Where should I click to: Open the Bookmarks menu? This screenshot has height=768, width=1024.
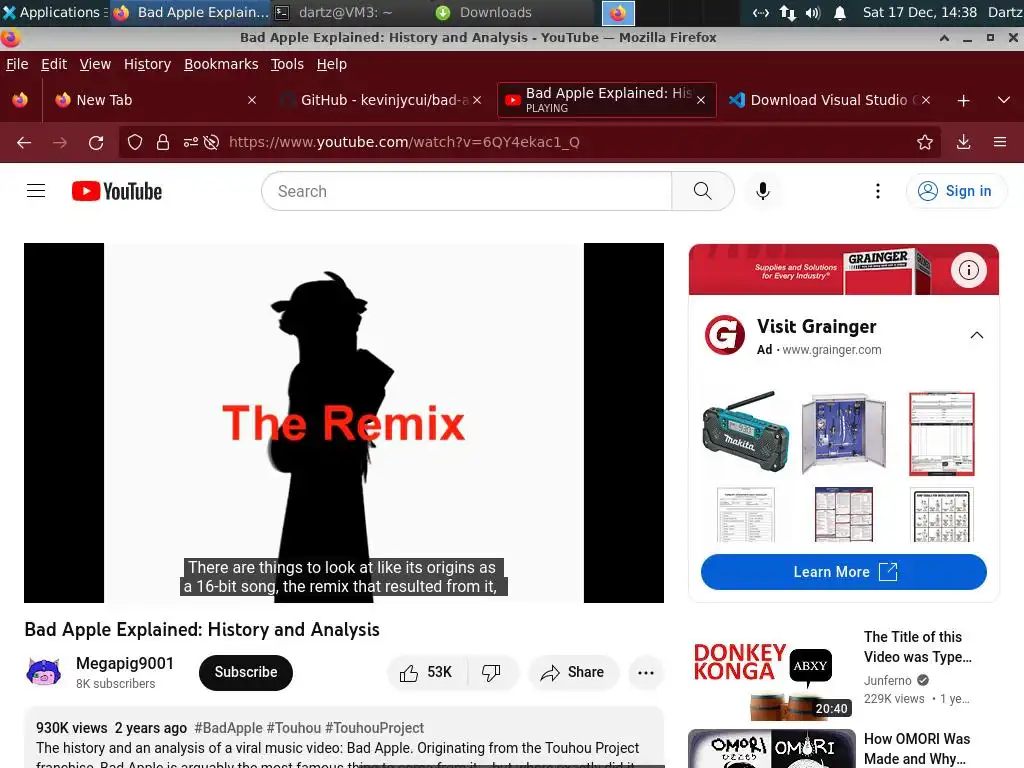(221, 64)
